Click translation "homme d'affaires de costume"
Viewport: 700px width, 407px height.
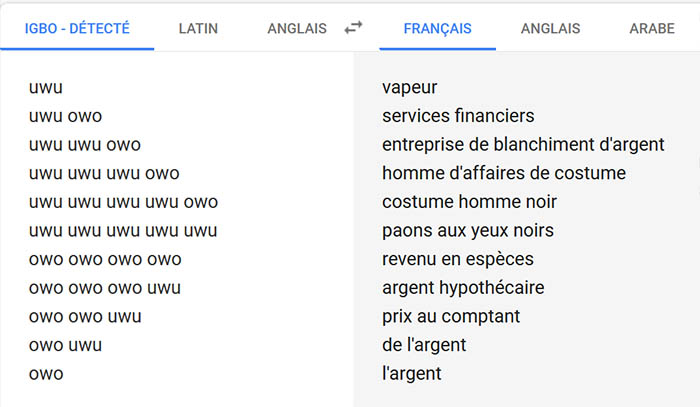tap(503, 173)
